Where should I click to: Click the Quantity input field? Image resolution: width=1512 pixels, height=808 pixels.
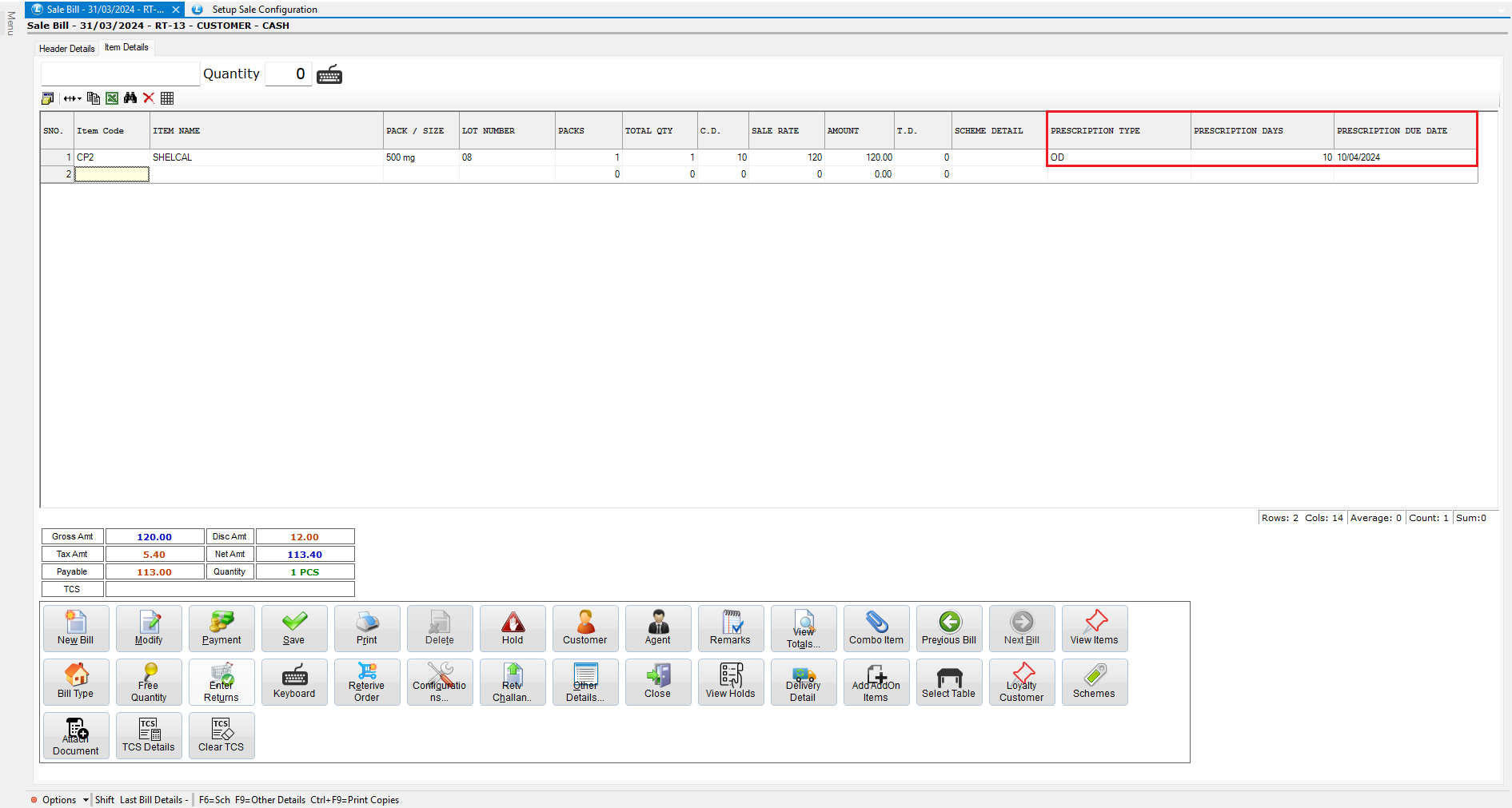(x=289, y=74)
